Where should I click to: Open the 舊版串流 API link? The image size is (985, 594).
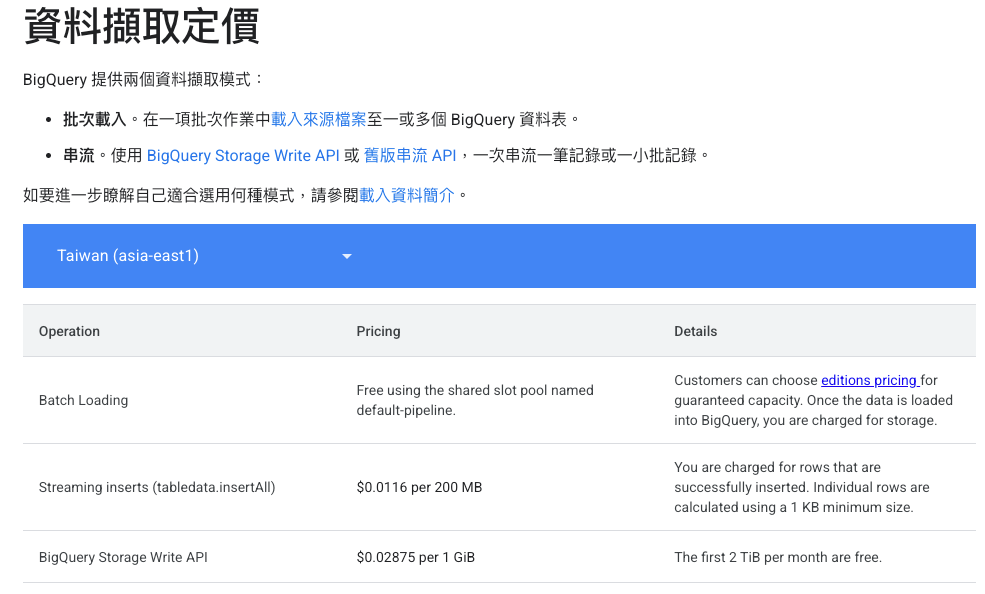[x=410, y=156]
